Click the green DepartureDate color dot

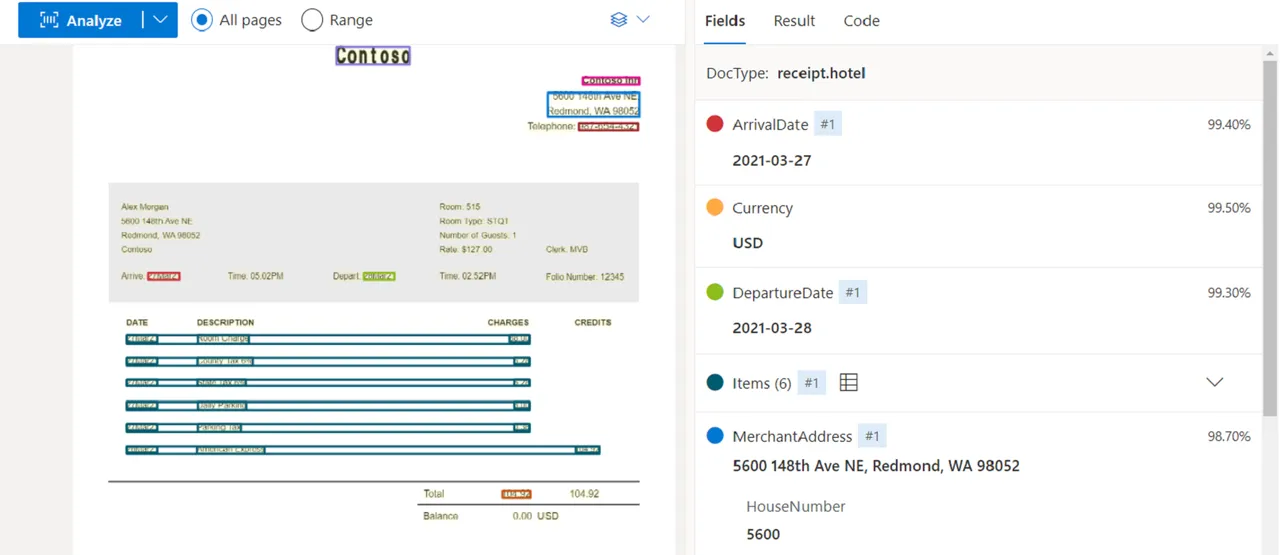715,292
